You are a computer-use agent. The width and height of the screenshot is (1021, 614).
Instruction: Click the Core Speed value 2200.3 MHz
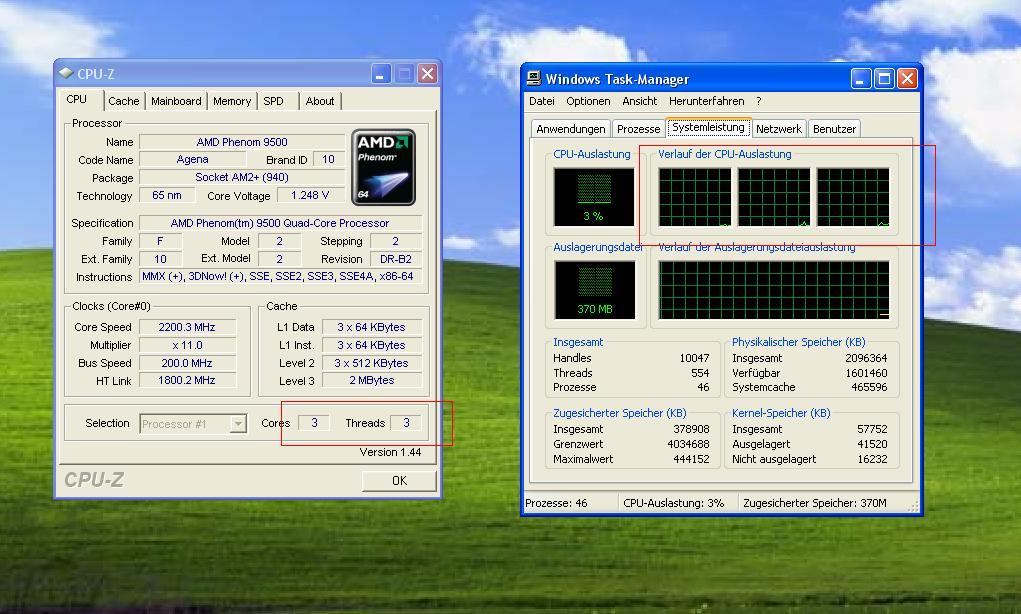pos(187,327)
